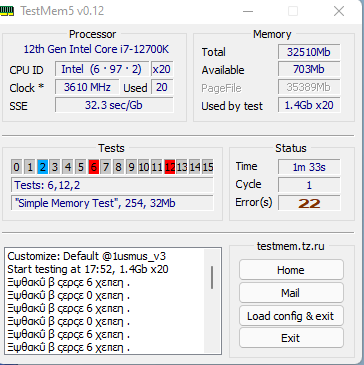Click log line Customize: Default @1usmus_v3
This screenshot has height=365, width=364.
tap(87, 256)
